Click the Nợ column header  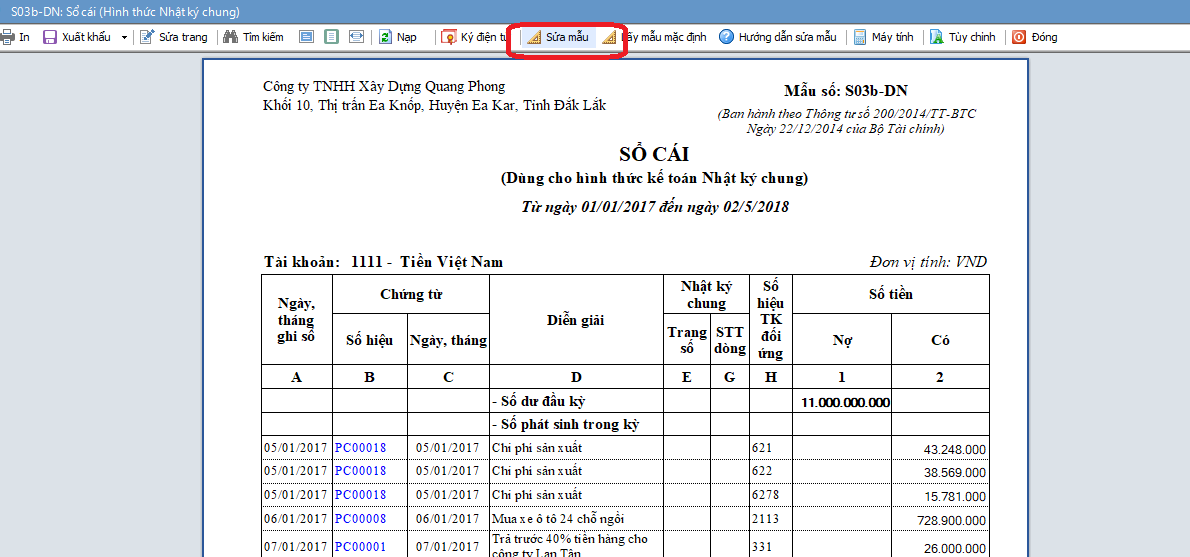point(842,341)
